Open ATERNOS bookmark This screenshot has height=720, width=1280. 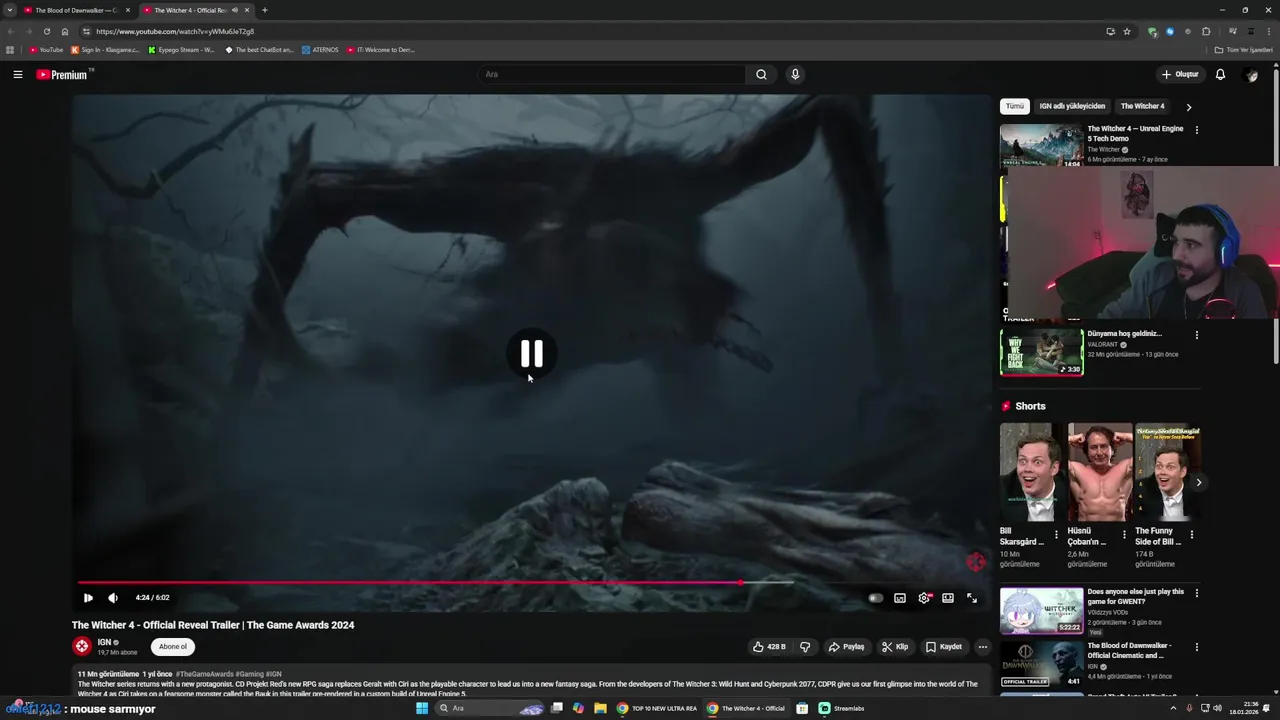(x=320, y=49)
